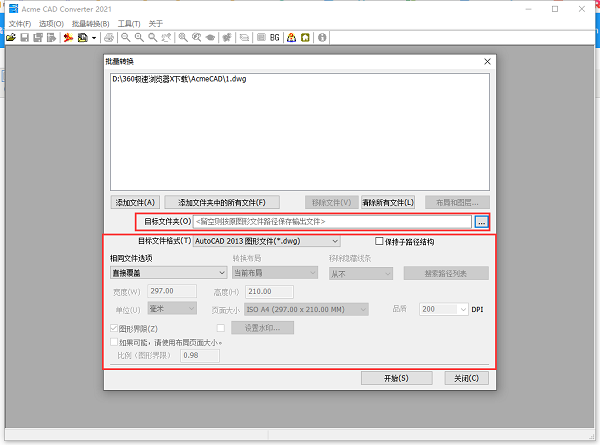Click the 高度(H) 210.00 input field
Viewport: 600px width, 445px height.
coord(269,292)
